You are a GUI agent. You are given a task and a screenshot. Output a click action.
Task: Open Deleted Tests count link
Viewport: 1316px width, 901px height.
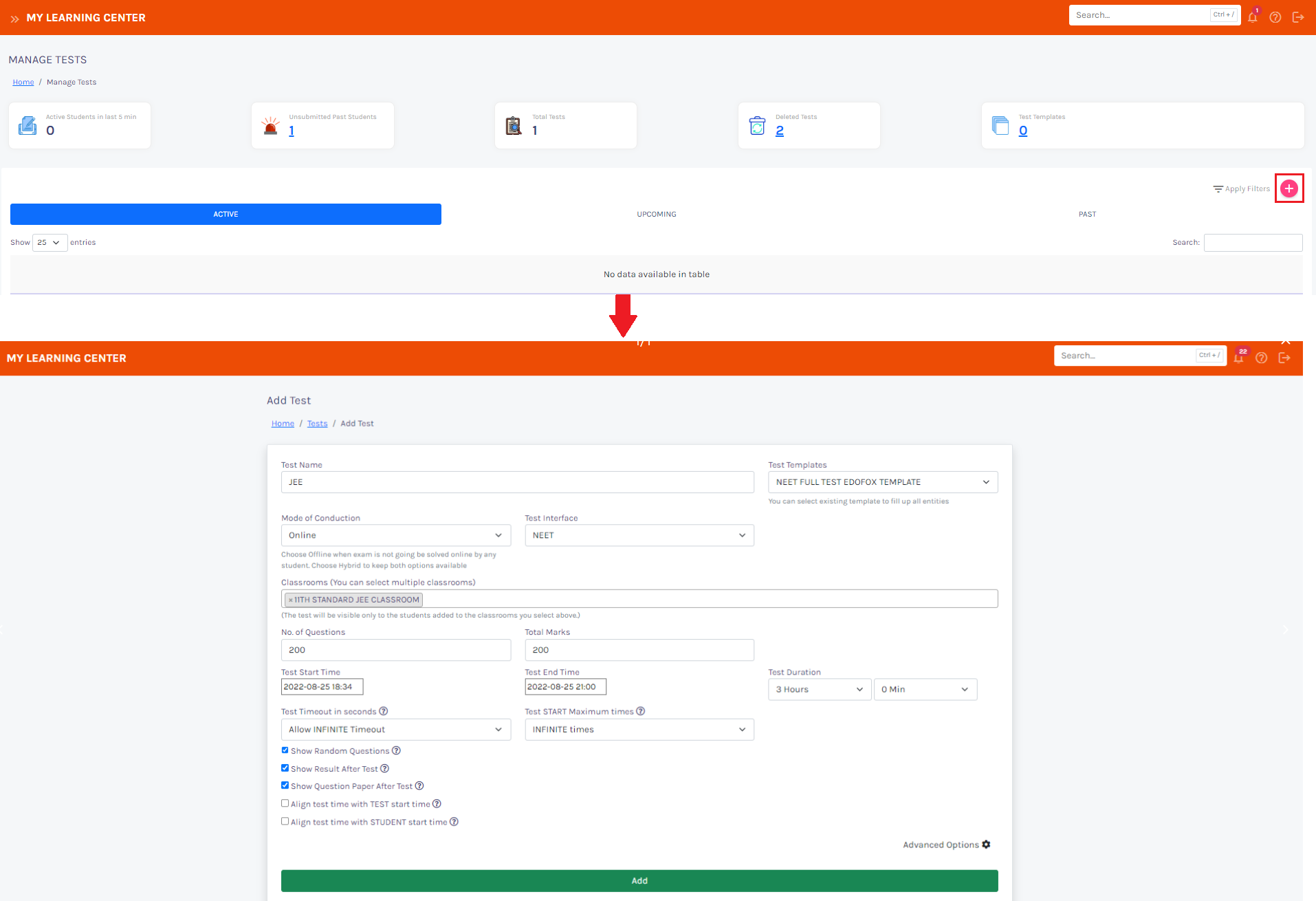[780, 131]
